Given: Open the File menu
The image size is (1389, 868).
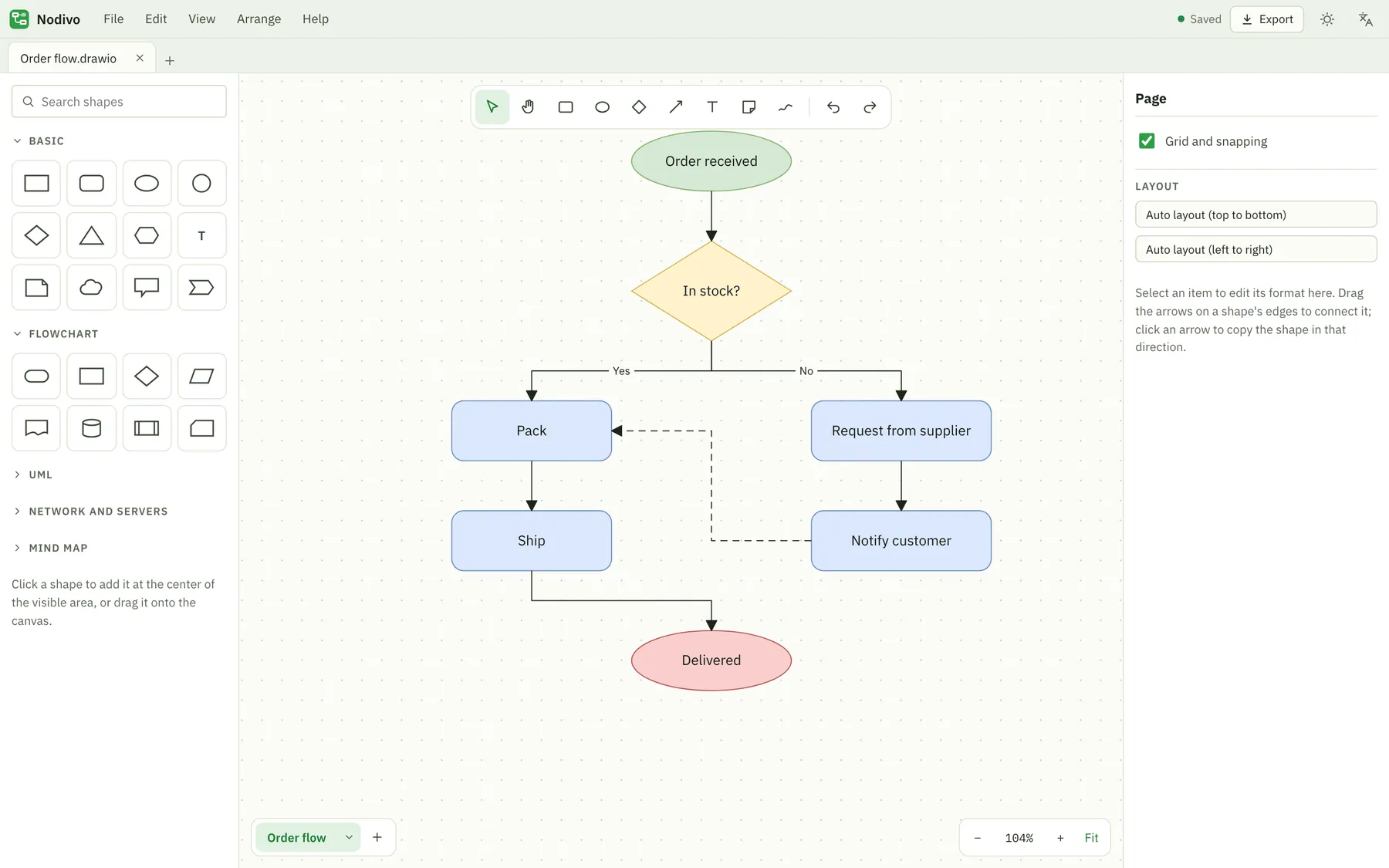Looking at the screenshot, I should (x=113, y=19).
